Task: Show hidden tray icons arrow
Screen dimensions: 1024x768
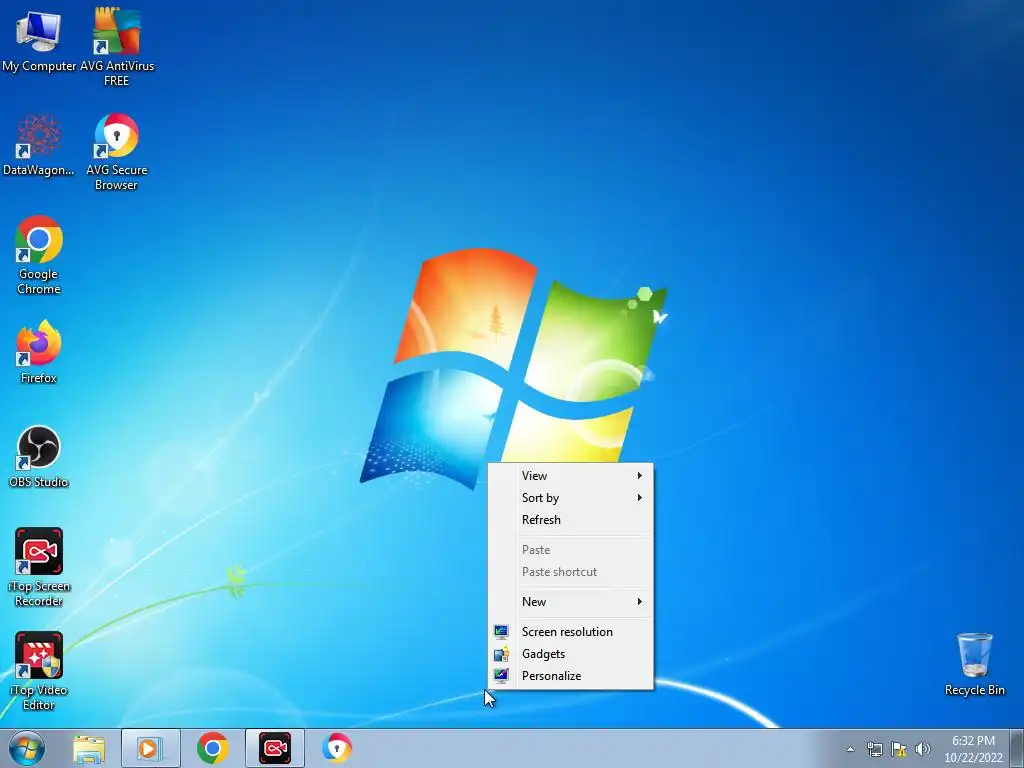Action: [850, 749]
